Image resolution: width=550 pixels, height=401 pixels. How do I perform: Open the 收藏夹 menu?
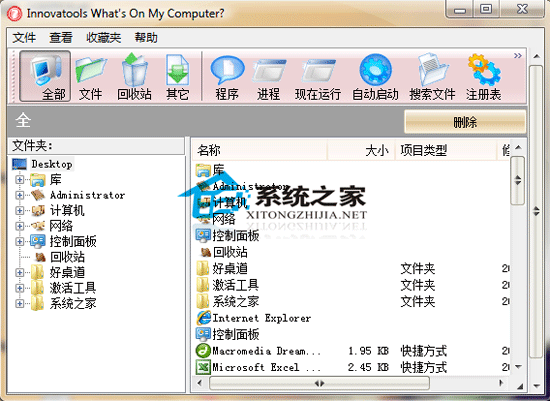point(103,37)
